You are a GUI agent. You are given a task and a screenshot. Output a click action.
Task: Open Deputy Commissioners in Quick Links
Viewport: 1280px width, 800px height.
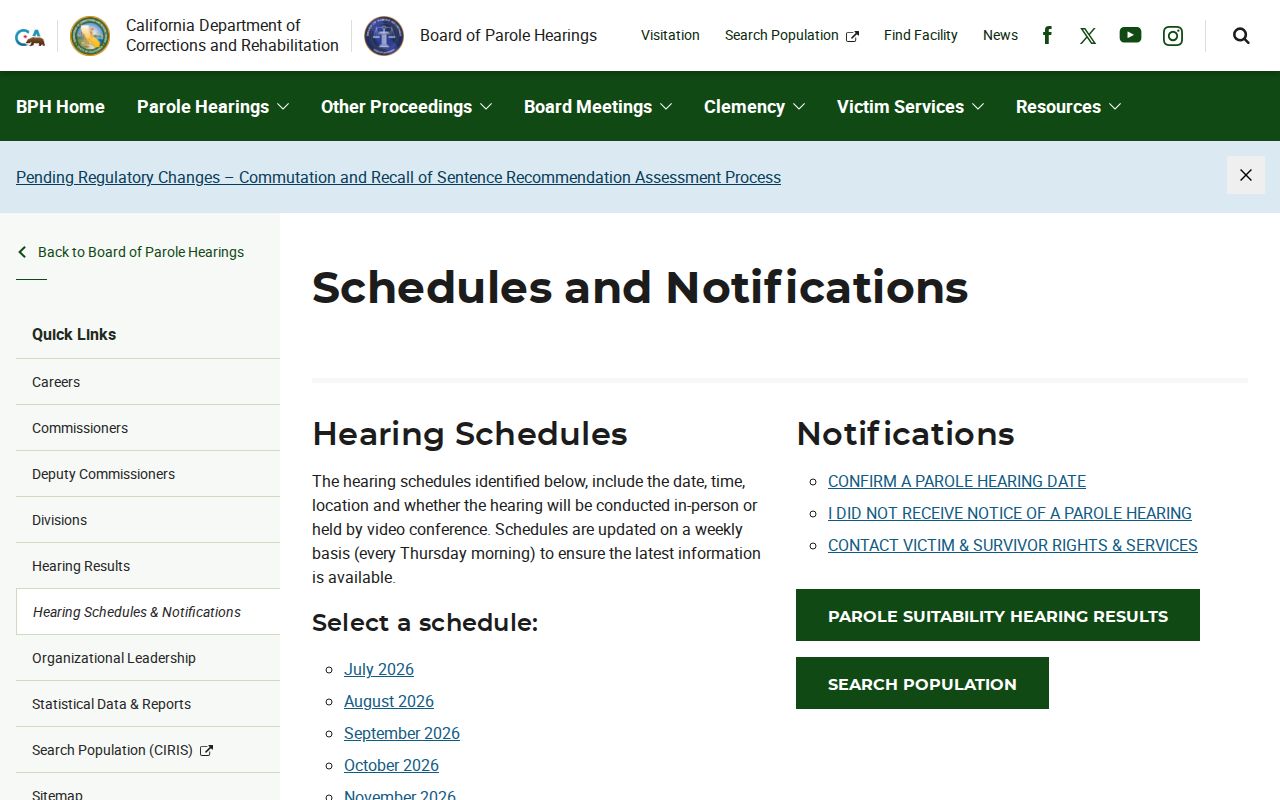[148, 474]
